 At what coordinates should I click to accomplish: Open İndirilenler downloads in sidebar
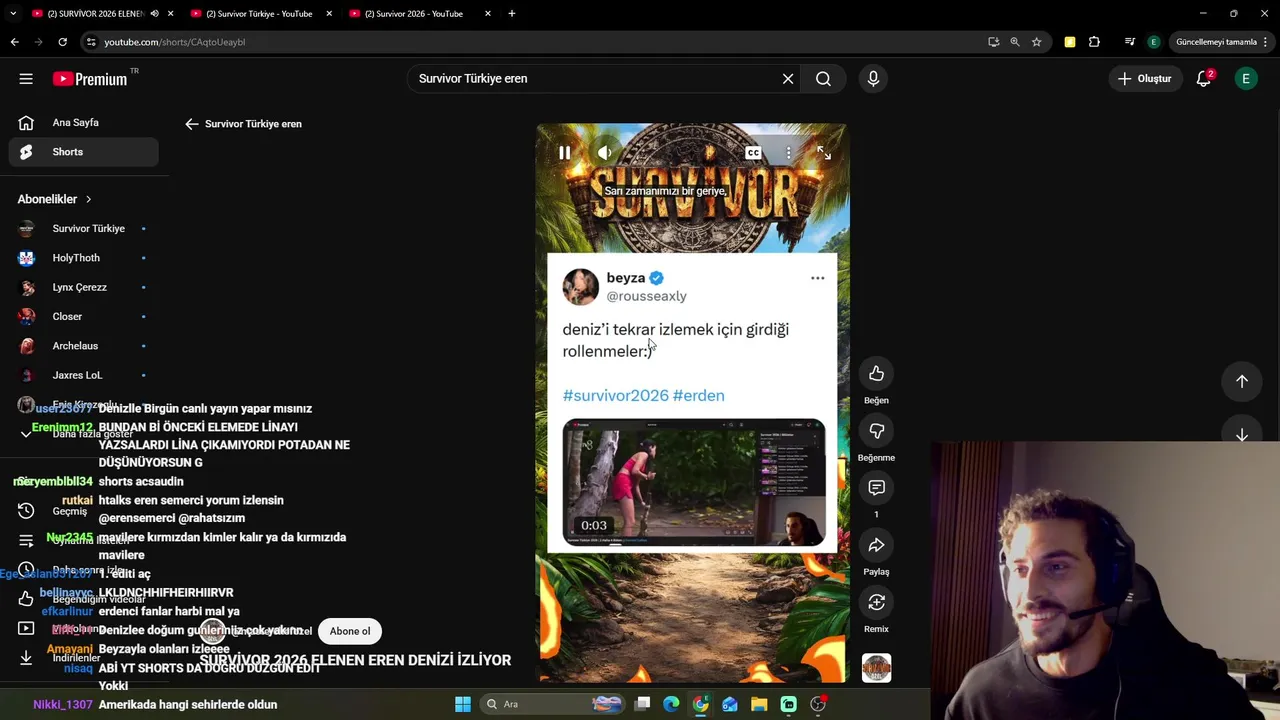(84, 658)
